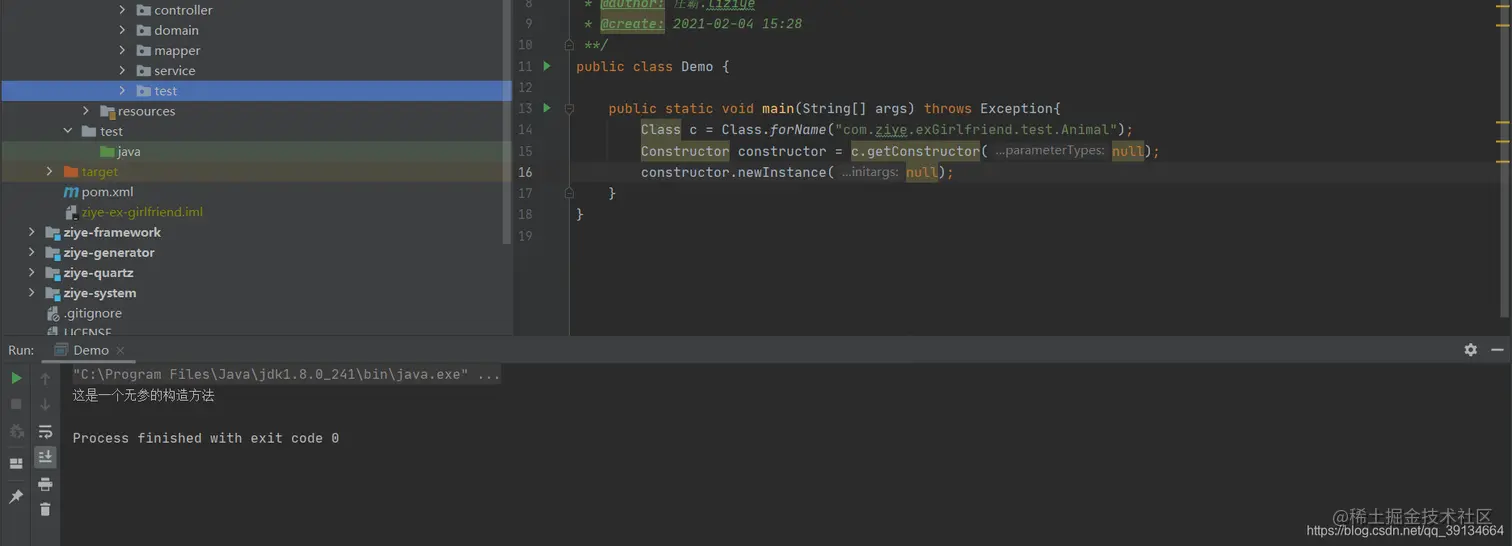Click line number 19 in the gutter
This screenshot has width=1512, height=546.
525,236
